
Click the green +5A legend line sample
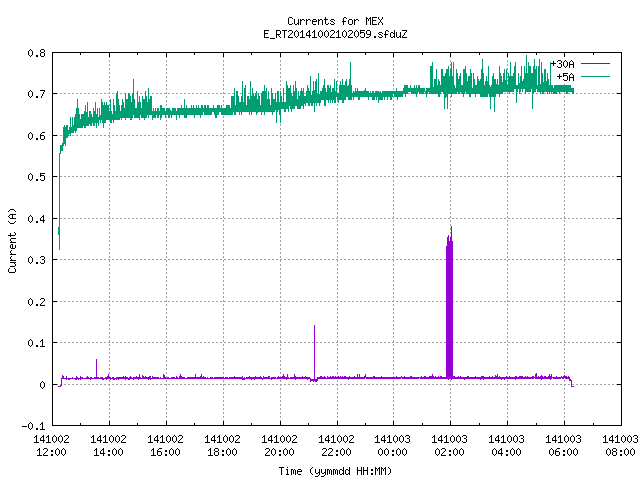pos(595,76)
